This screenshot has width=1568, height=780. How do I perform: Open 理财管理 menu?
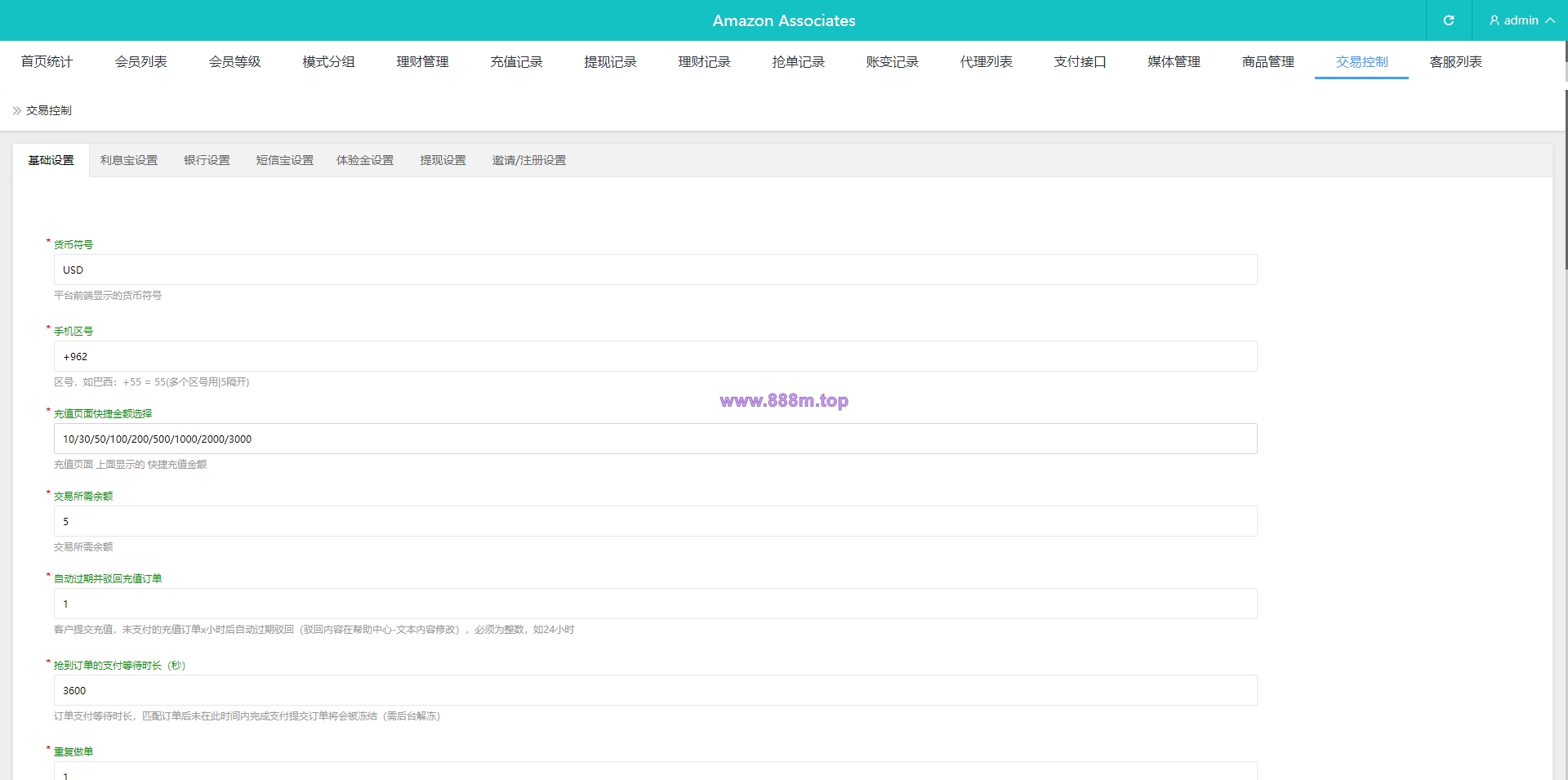pyautogui.click(x=422, y=62)
